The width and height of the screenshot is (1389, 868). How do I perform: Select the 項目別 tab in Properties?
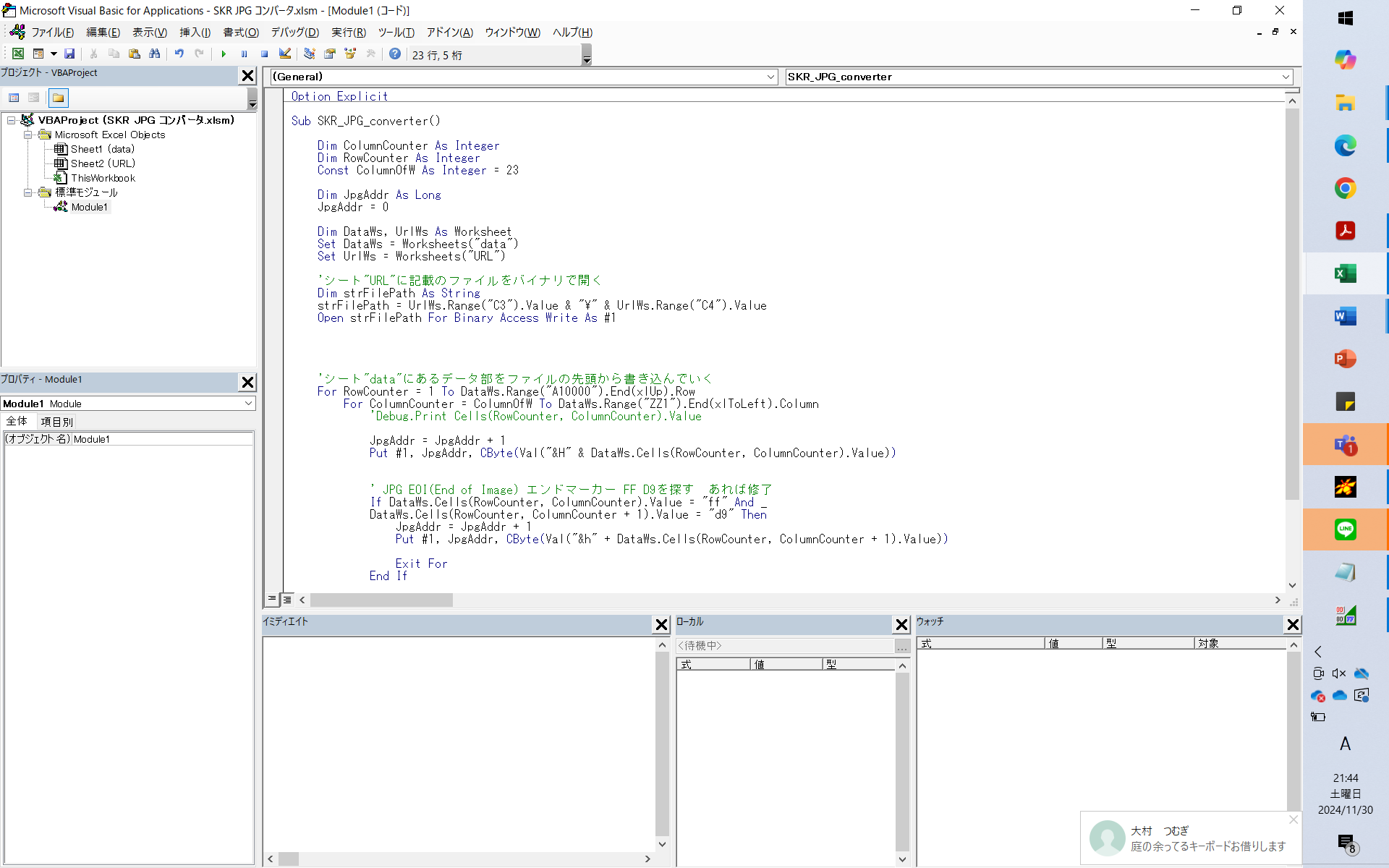coord(56,422)
